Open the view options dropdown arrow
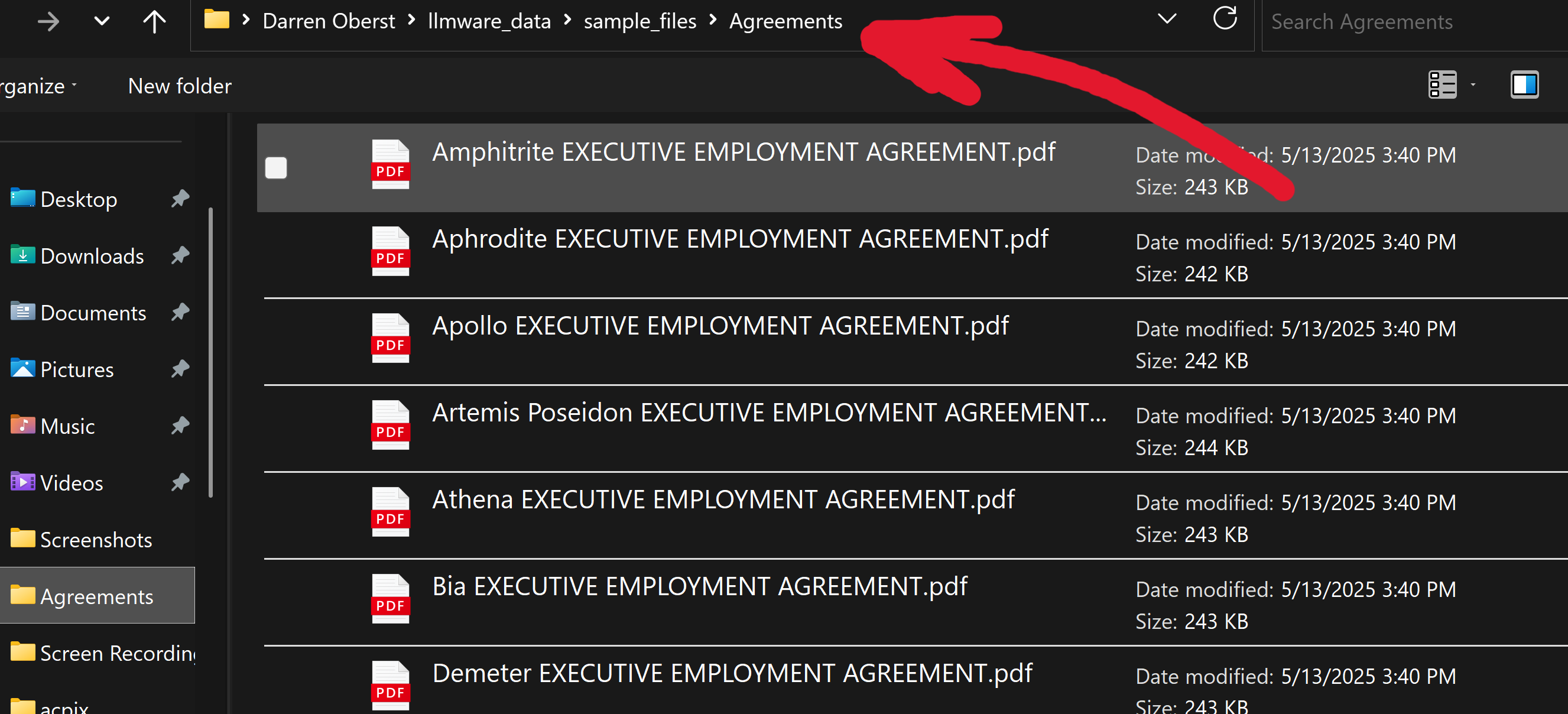 (x=1473, y=85)
